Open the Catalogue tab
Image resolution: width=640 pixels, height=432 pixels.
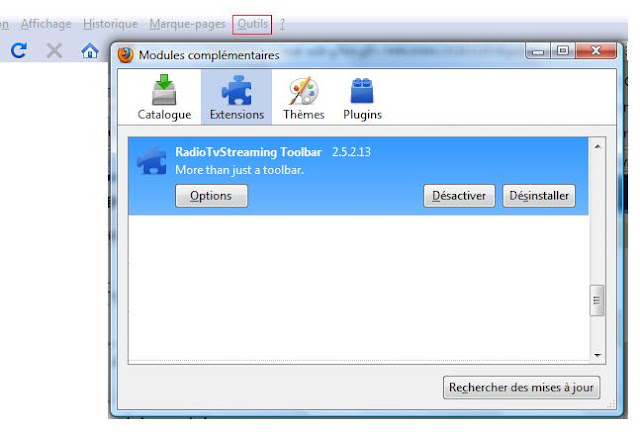point(164,97)
